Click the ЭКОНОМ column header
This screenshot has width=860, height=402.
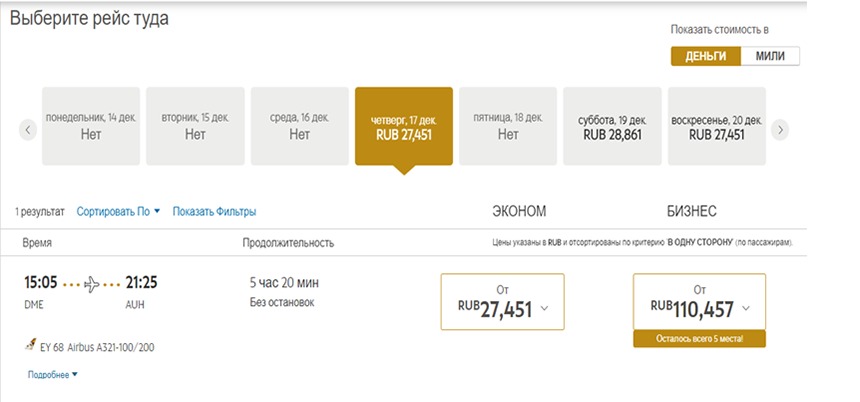click(x=519, y=211)
